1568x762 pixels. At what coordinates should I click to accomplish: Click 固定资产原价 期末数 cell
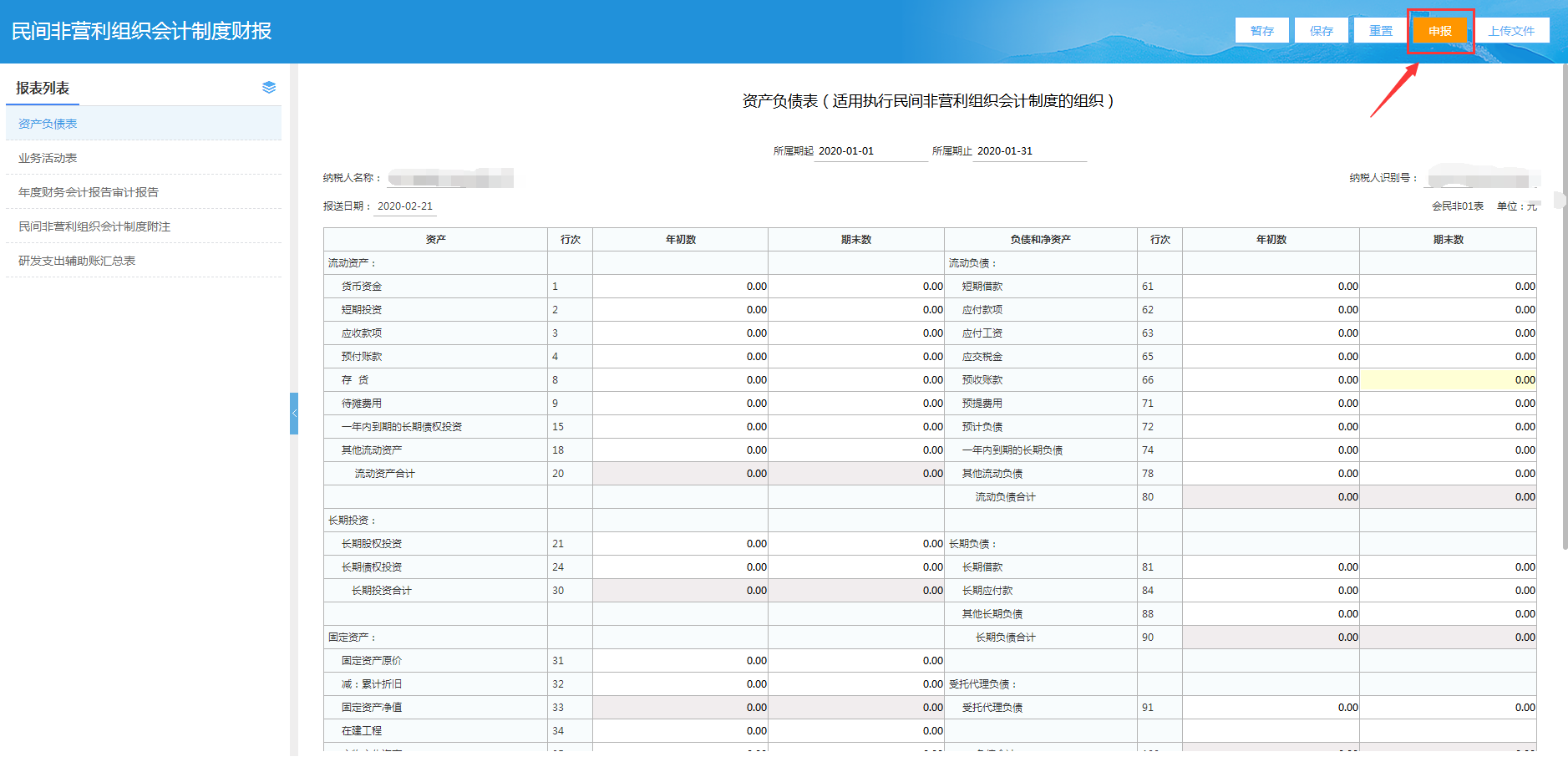[x=855, y=661]
